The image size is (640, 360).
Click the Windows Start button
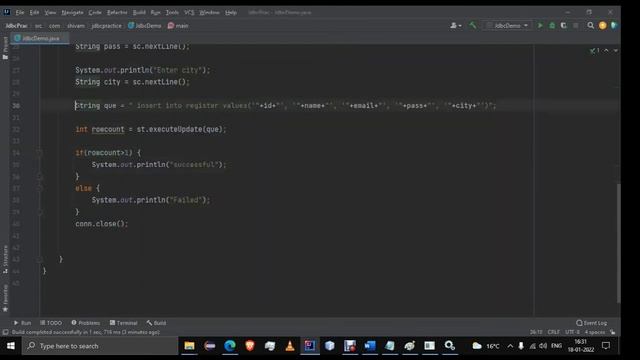[11, 346]
